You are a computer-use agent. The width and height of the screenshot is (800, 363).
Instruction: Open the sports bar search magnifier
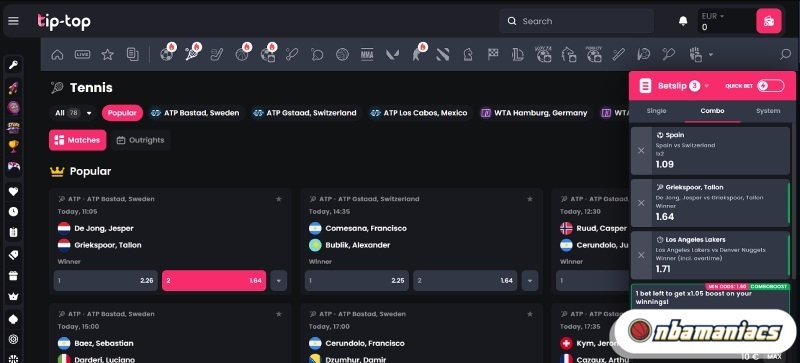(x=786, y=54)
